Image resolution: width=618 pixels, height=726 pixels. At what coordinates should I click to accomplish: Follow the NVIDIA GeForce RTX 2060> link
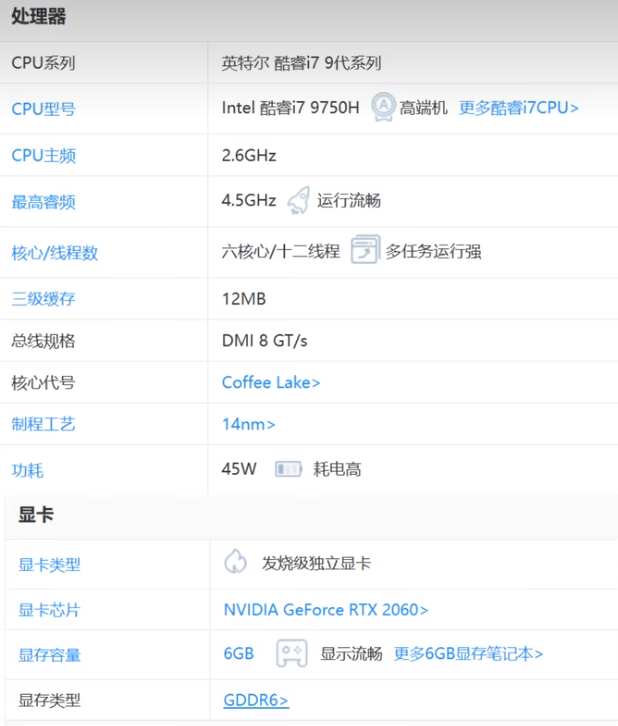(x=326, y=610)
